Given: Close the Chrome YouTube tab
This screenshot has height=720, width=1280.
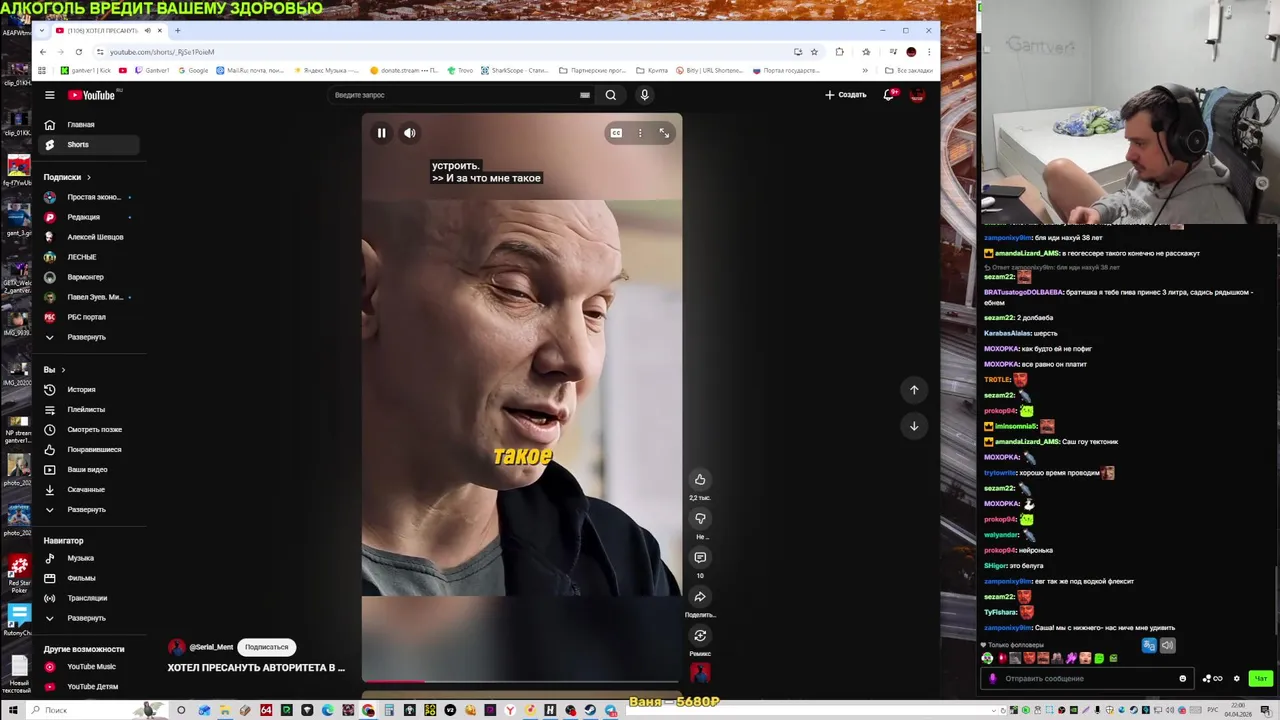Looking at the screenshot, I should tap(160, 30).
